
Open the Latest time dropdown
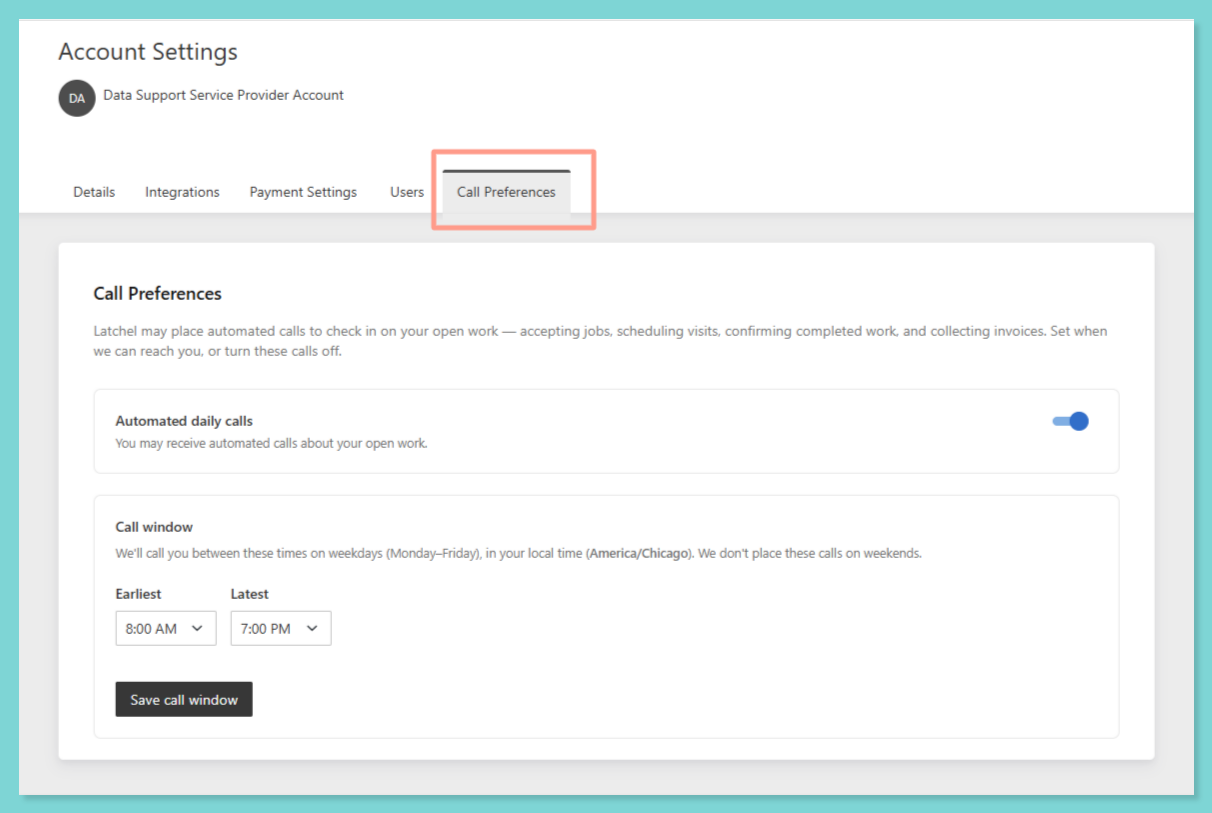pos(281,628)
